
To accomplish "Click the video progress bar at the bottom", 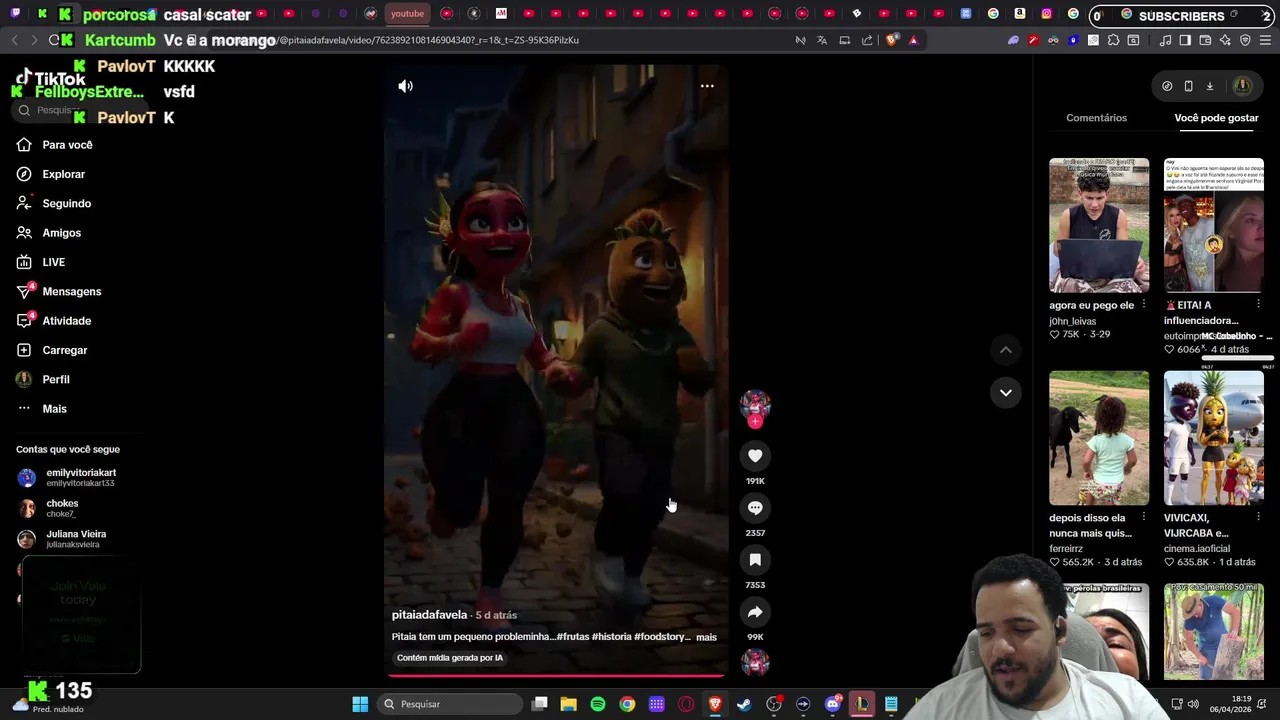I will coord(556,675).
